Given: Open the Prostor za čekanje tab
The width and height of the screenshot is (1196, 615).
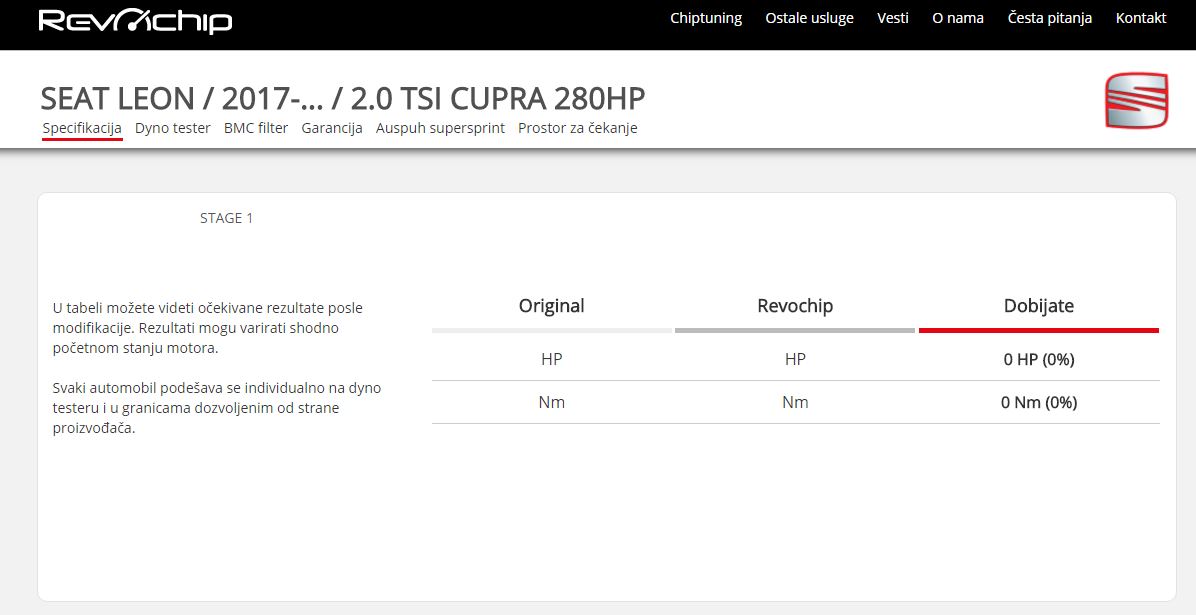Looking at the screenshot, I should 577,128.
